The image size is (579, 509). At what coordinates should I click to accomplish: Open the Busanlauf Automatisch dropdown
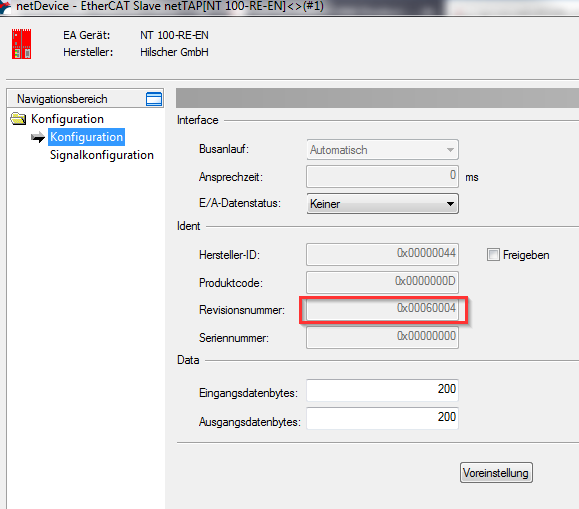coord(382,150)
